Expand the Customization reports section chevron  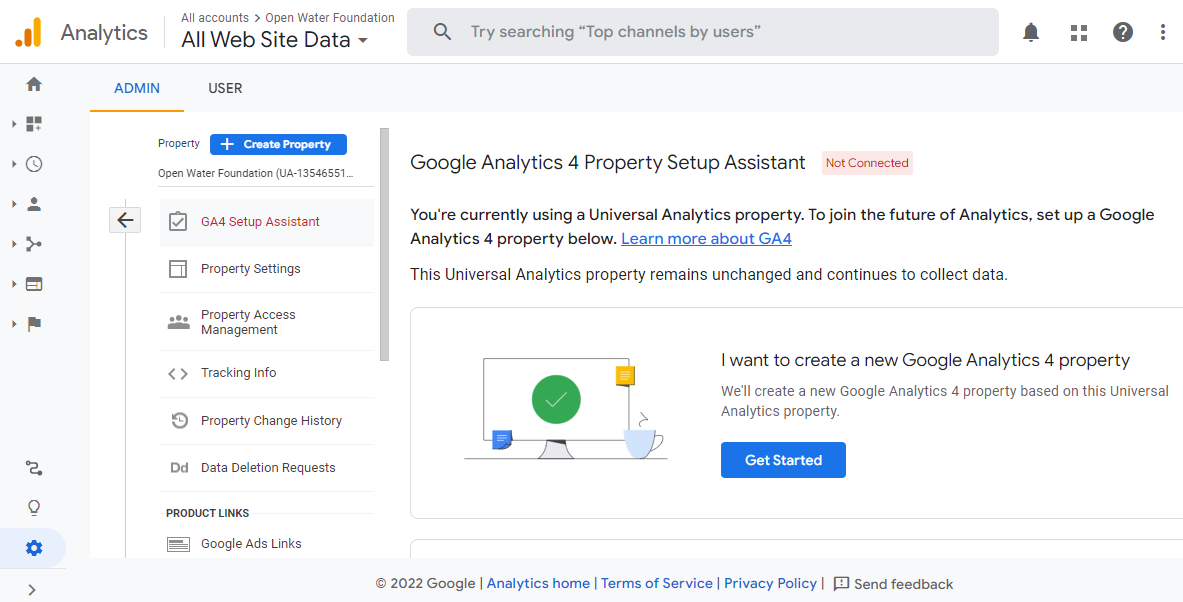(x=14, y=124)
